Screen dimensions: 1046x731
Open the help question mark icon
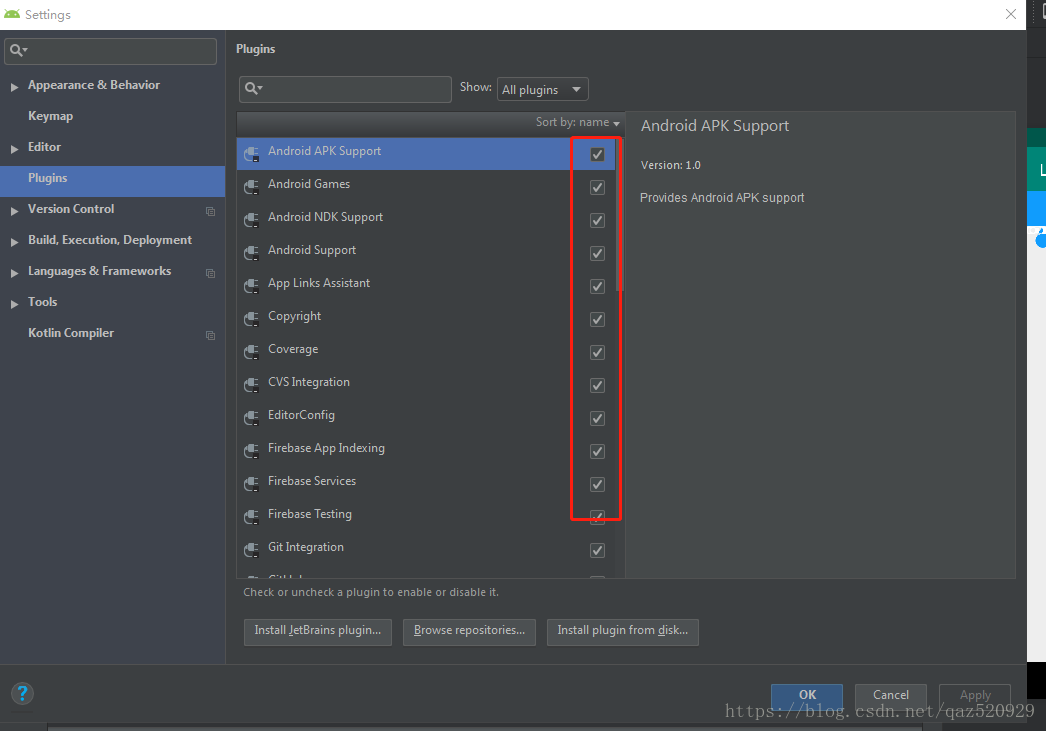click(x=22, y=694)
